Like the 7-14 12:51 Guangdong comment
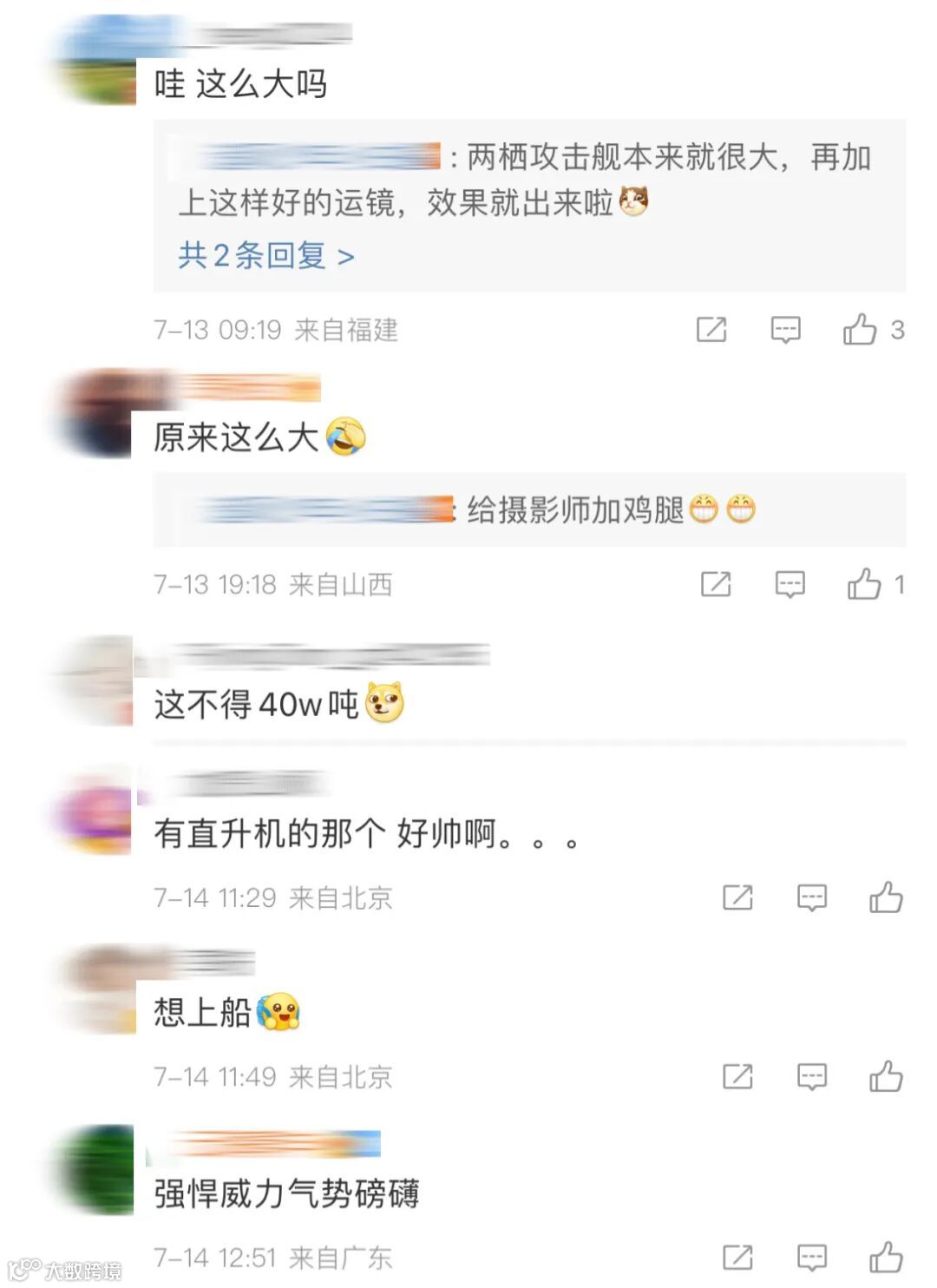 pos(886,1256)
